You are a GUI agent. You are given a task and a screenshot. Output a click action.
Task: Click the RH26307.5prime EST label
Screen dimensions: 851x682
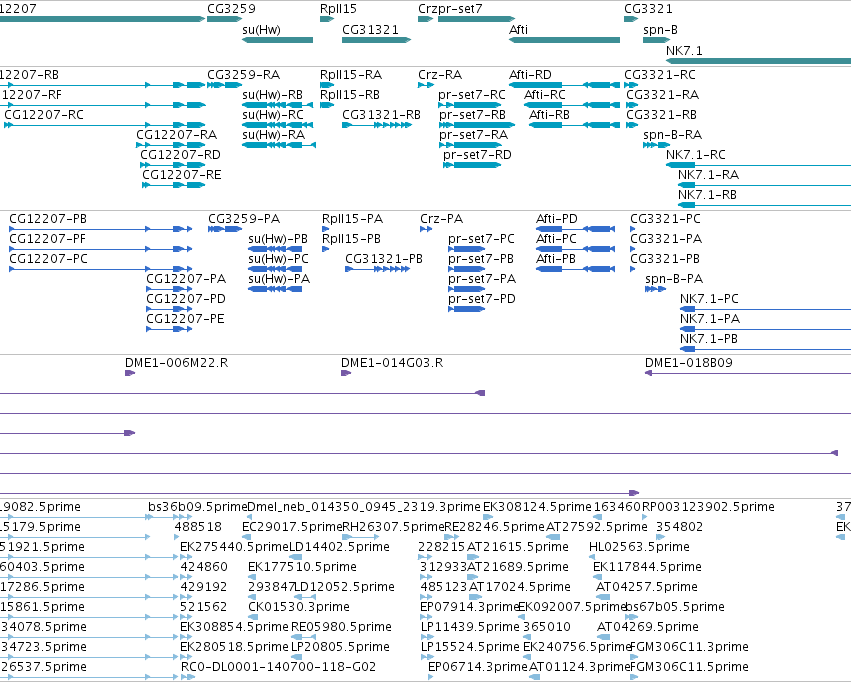tap(393, 527)
